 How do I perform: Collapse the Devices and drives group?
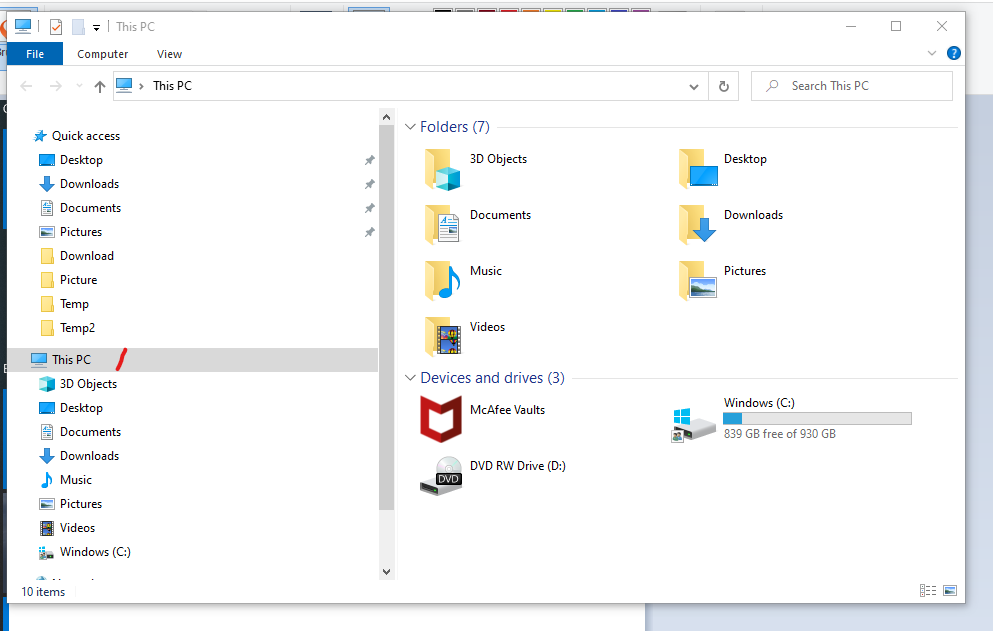coord(410,378)
